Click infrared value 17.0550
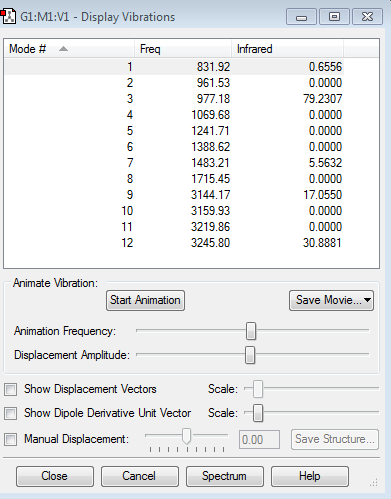The width and height of the screenshot is (391, 499). point(322,195)
